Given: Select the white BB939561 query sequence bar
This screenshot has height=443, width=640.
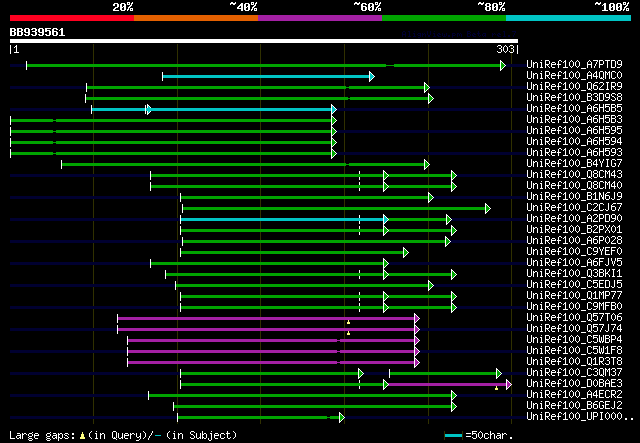Looking at the screenshot, I should (264, 41).
